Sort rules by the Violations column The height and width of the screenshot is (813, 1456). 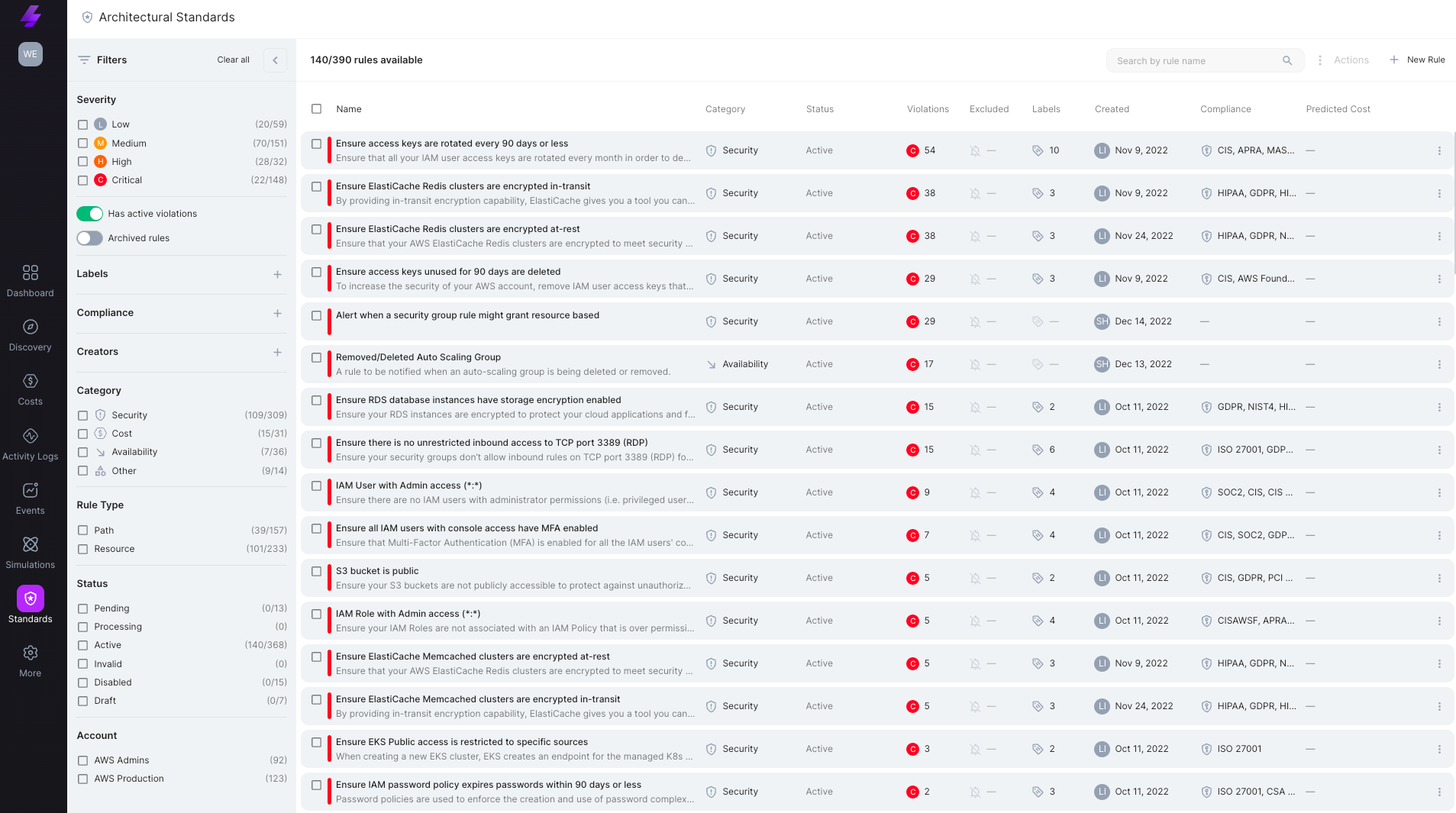coord(928,109)
